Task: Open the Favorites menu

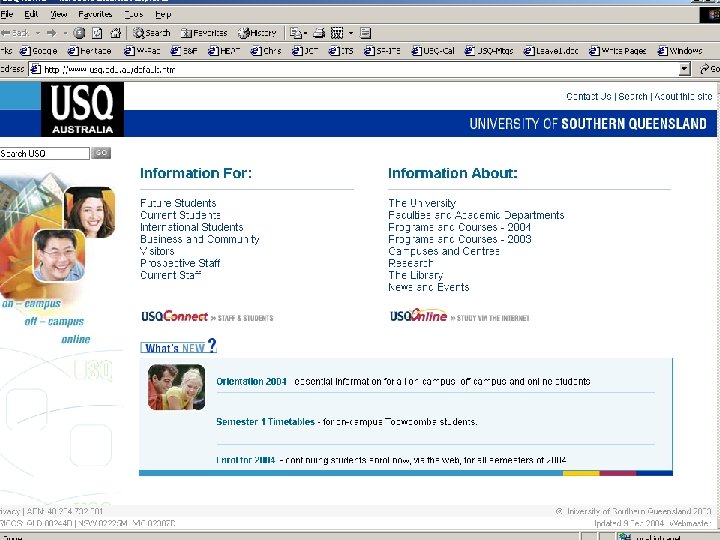Action: [x=95, y=14]
